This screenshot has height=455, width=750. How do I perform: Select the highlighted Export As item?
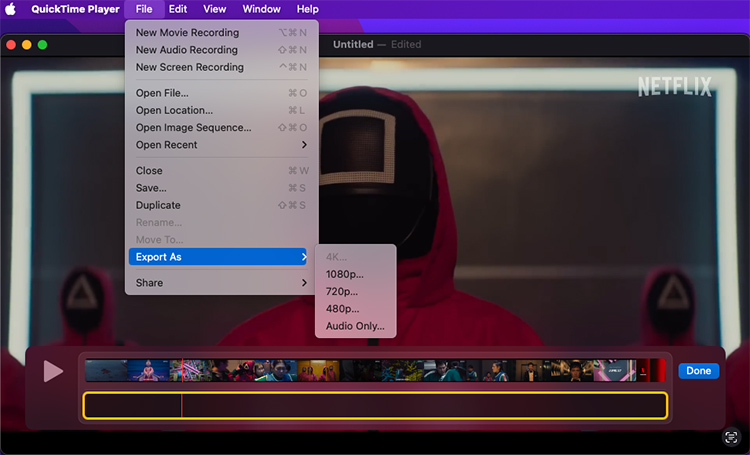coord(218,257)
